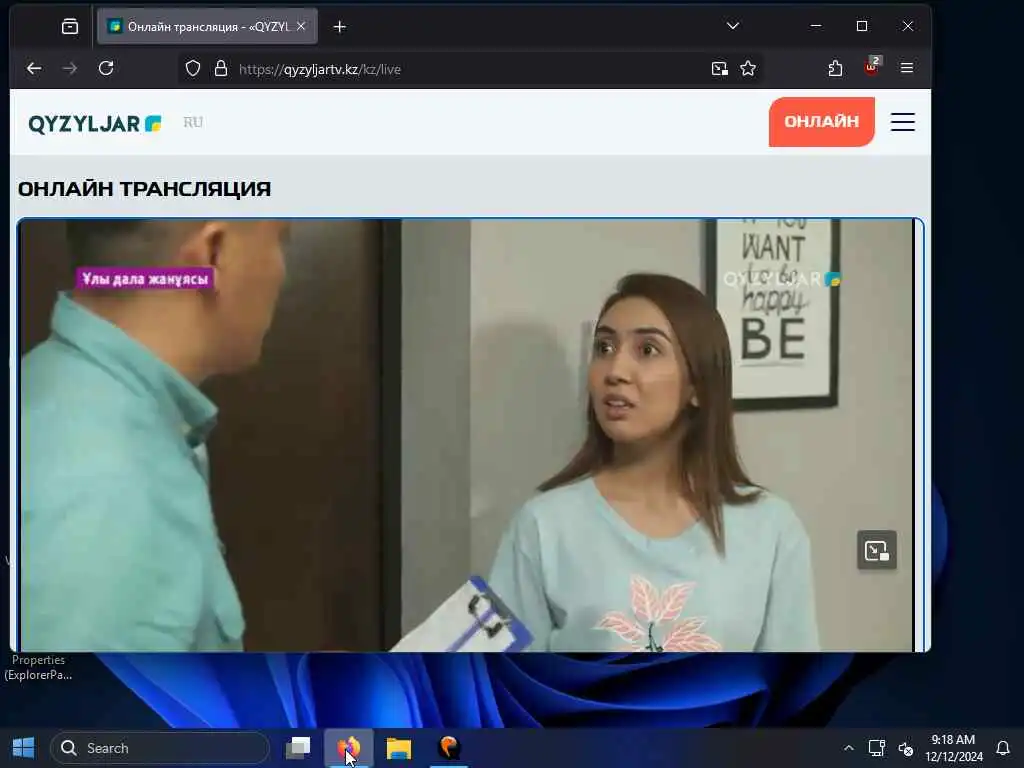Close the Firefox window
Image resolution: width=1024 pixels, height=768 pixels.
click(x=908, y=26)
